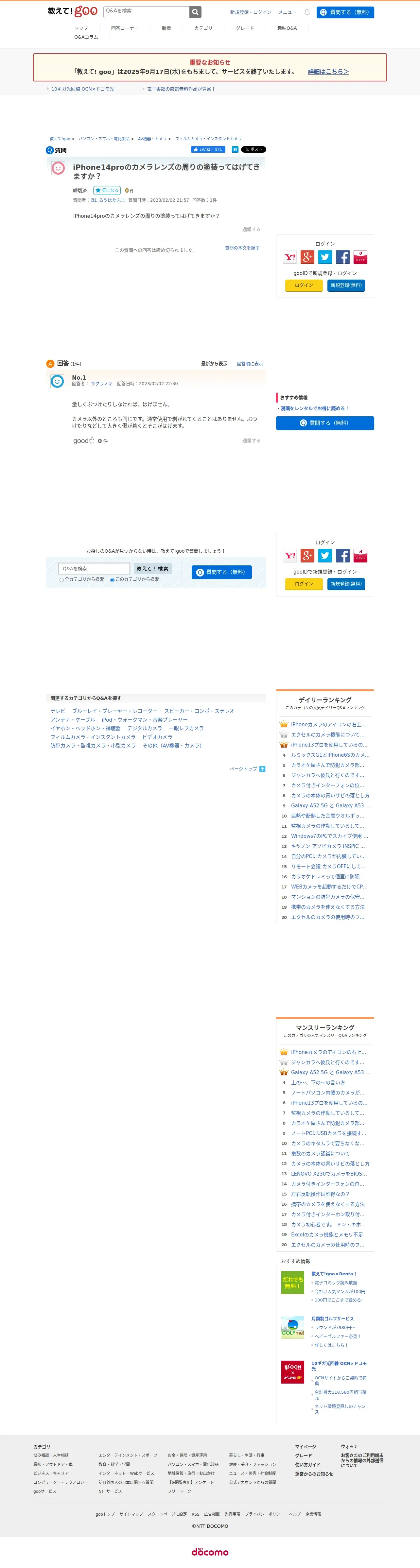Open the トップ navigation tab
The image size is (420, 1568).
coord(81,28)
